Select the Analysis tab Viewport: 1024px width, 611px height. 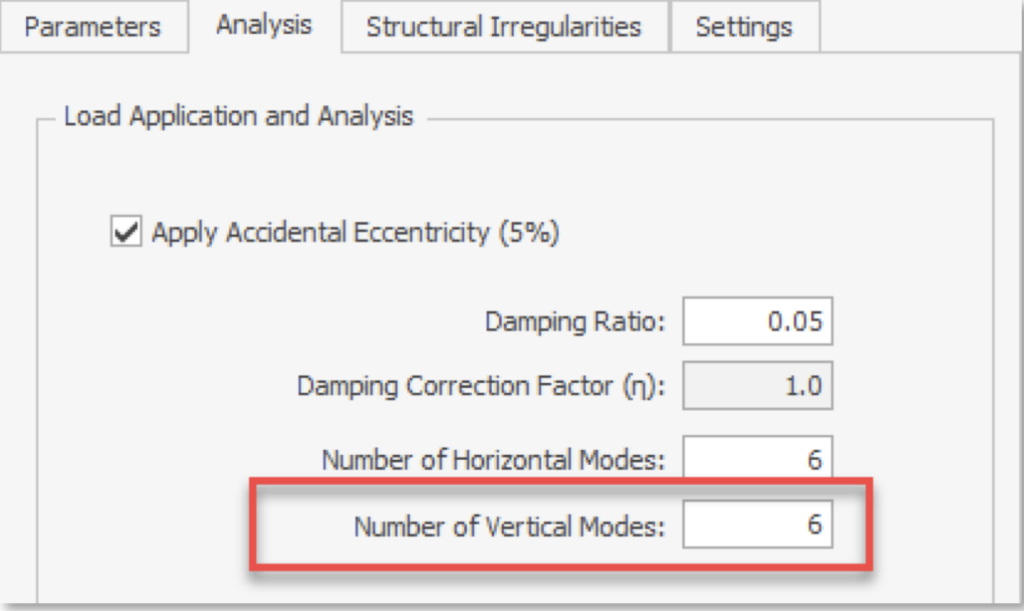[264, 25]
